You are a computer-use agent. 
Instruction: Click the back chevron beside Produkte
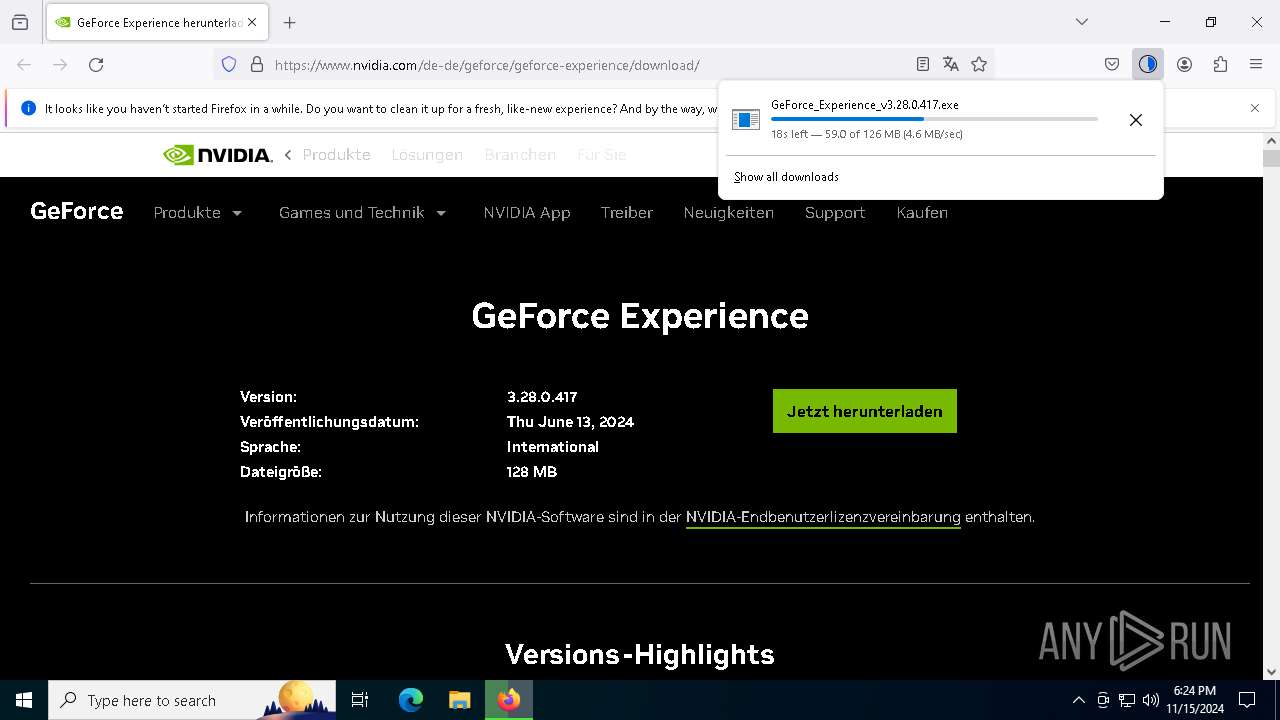point(288,155)
